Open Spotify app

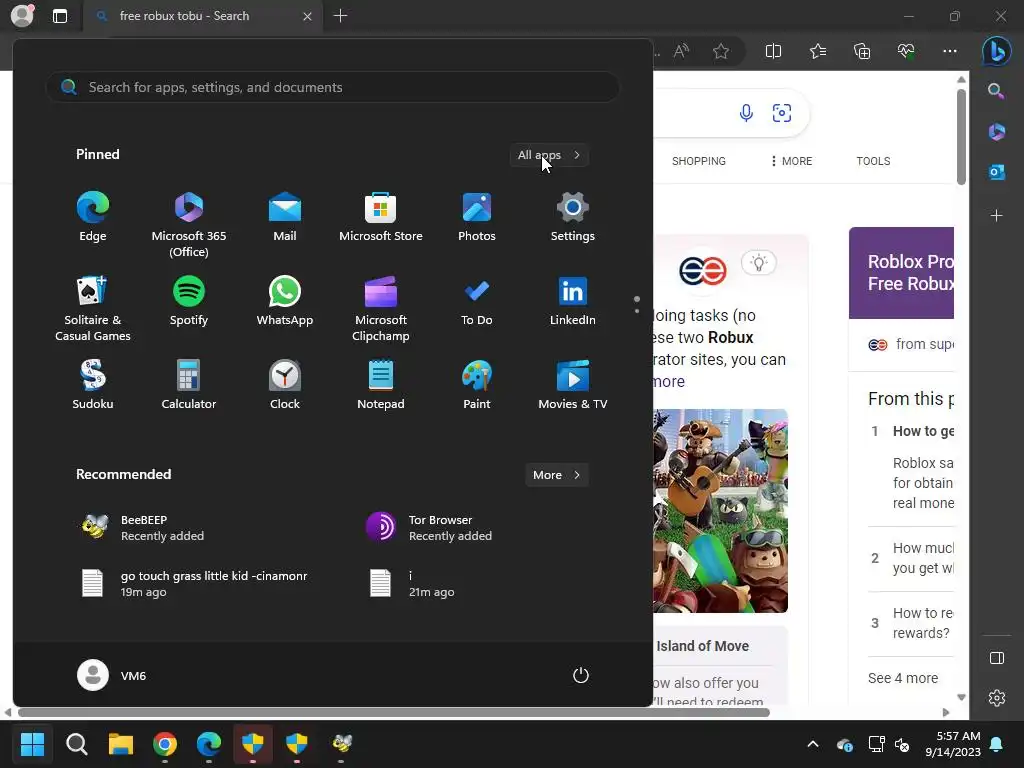pyautogui.click(x=189, y=301)
